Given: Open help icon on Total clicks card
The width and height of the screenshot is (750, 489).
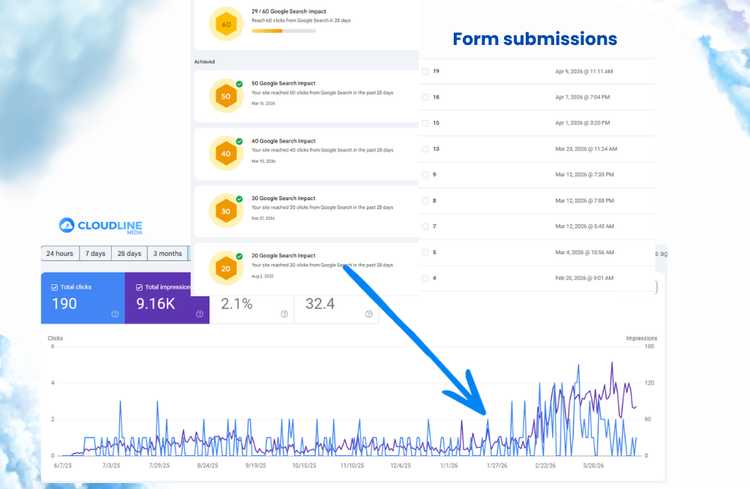Looking at the screenshot, I should coord(115,314).
